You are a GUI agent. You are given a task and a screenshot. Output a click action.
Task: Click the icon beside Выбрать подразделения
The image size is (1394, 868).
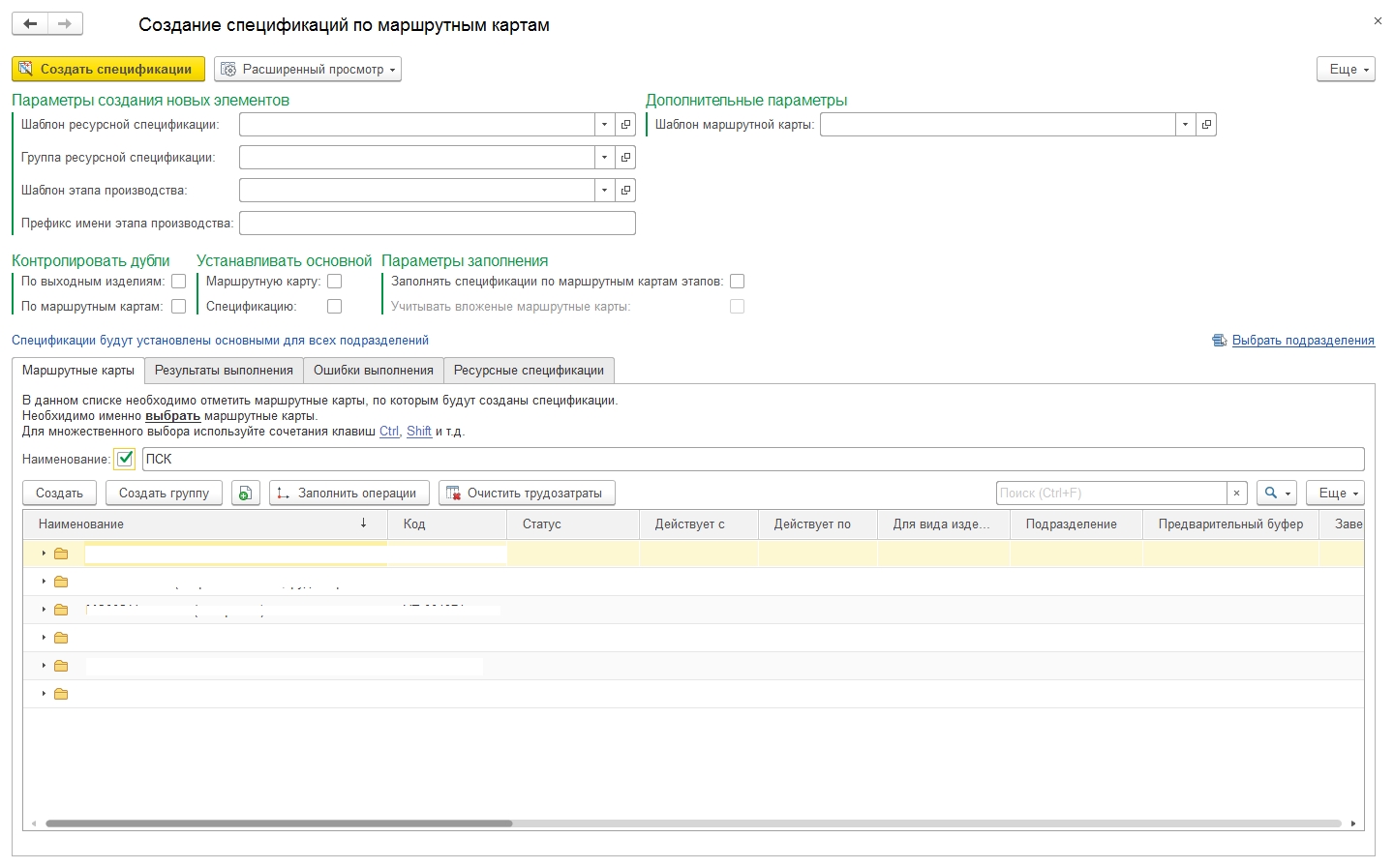[1220, 341]
